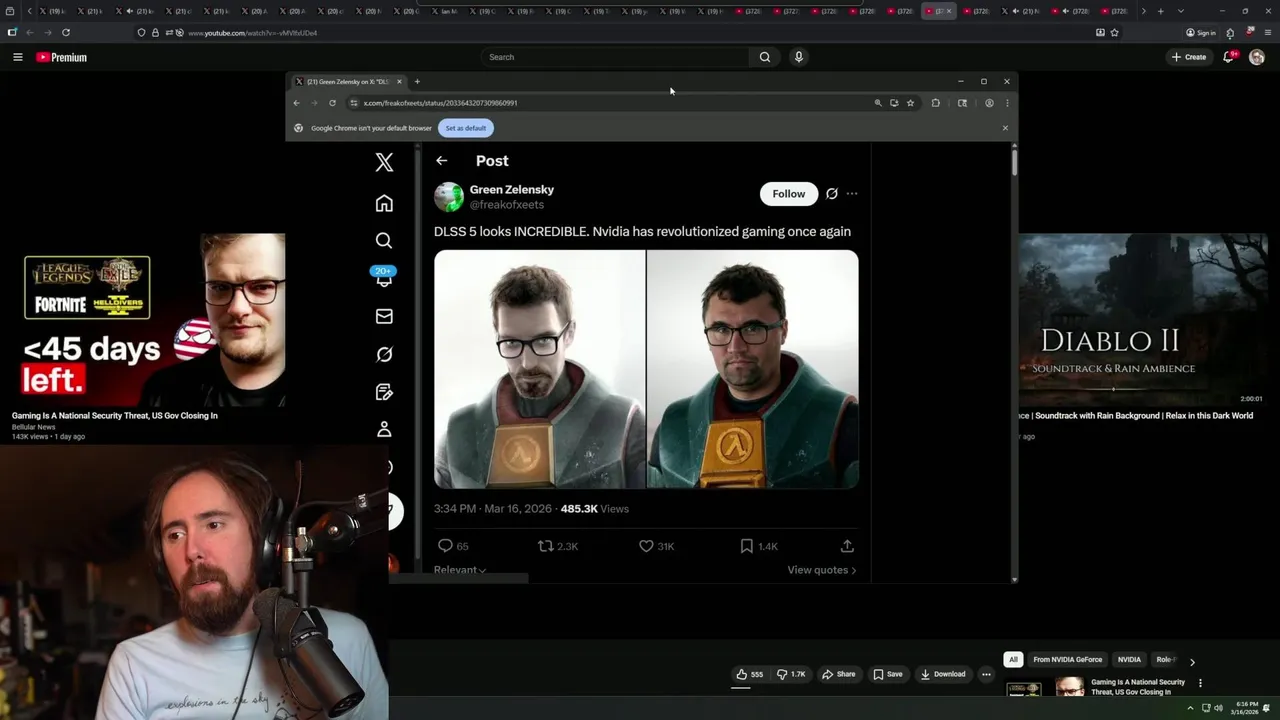
Task: Open View quotes link
Action: pyautogui.click(x=822, y=570)
